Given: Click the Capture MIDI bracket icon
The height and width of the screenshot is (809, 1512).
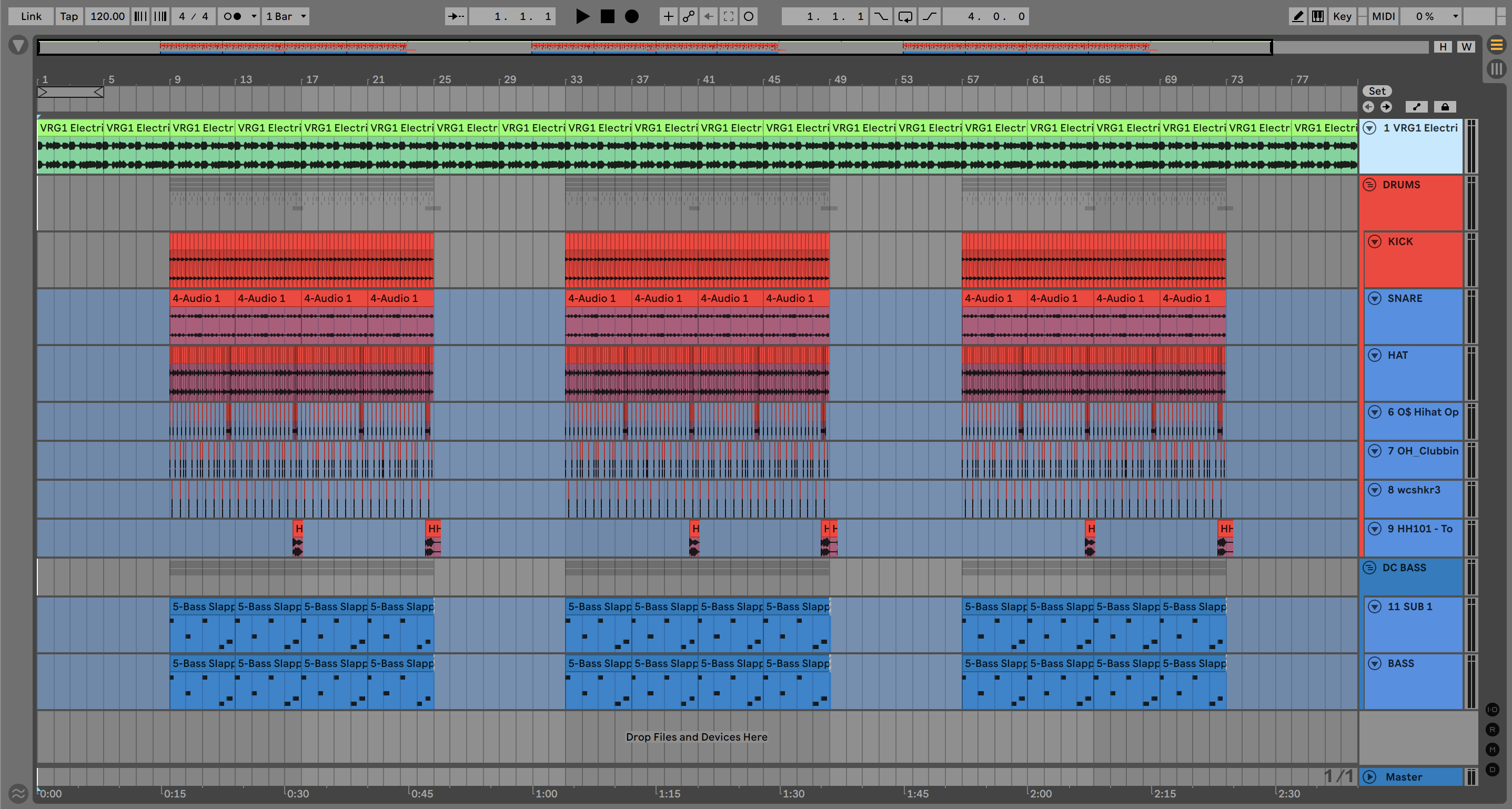Looking at the screenshot, I should [729, 16].
